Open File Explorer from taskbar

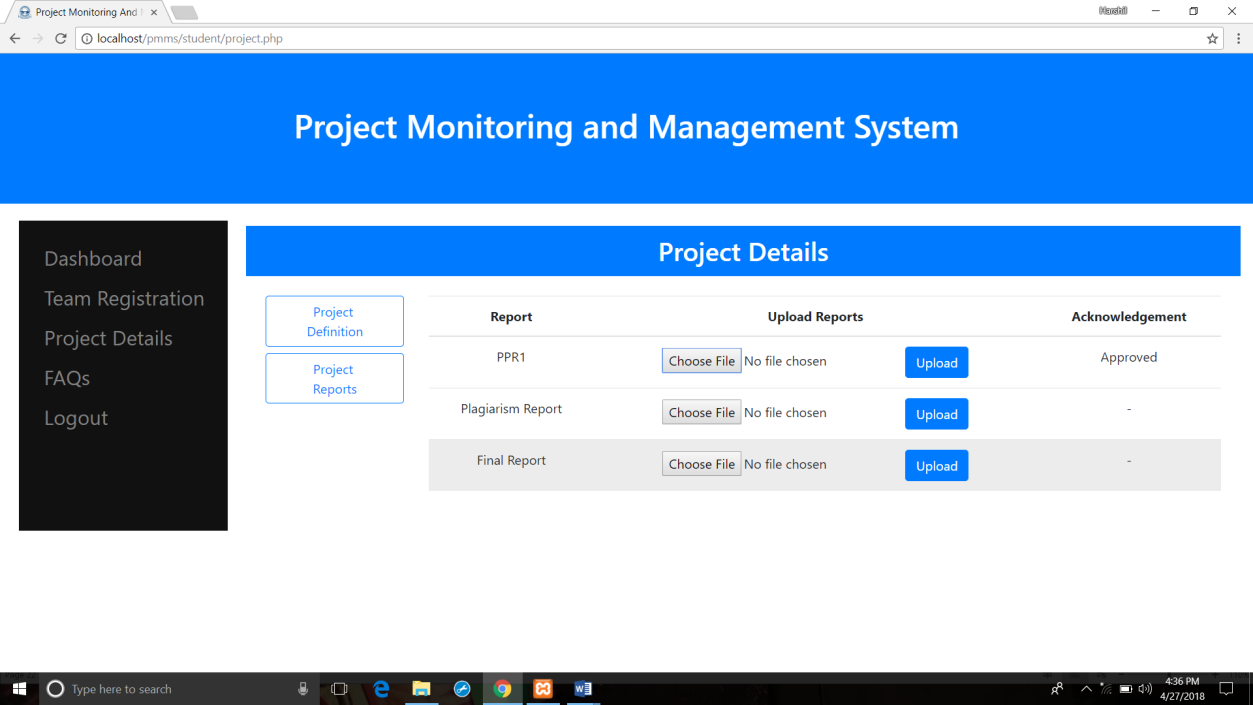(421, 689)
